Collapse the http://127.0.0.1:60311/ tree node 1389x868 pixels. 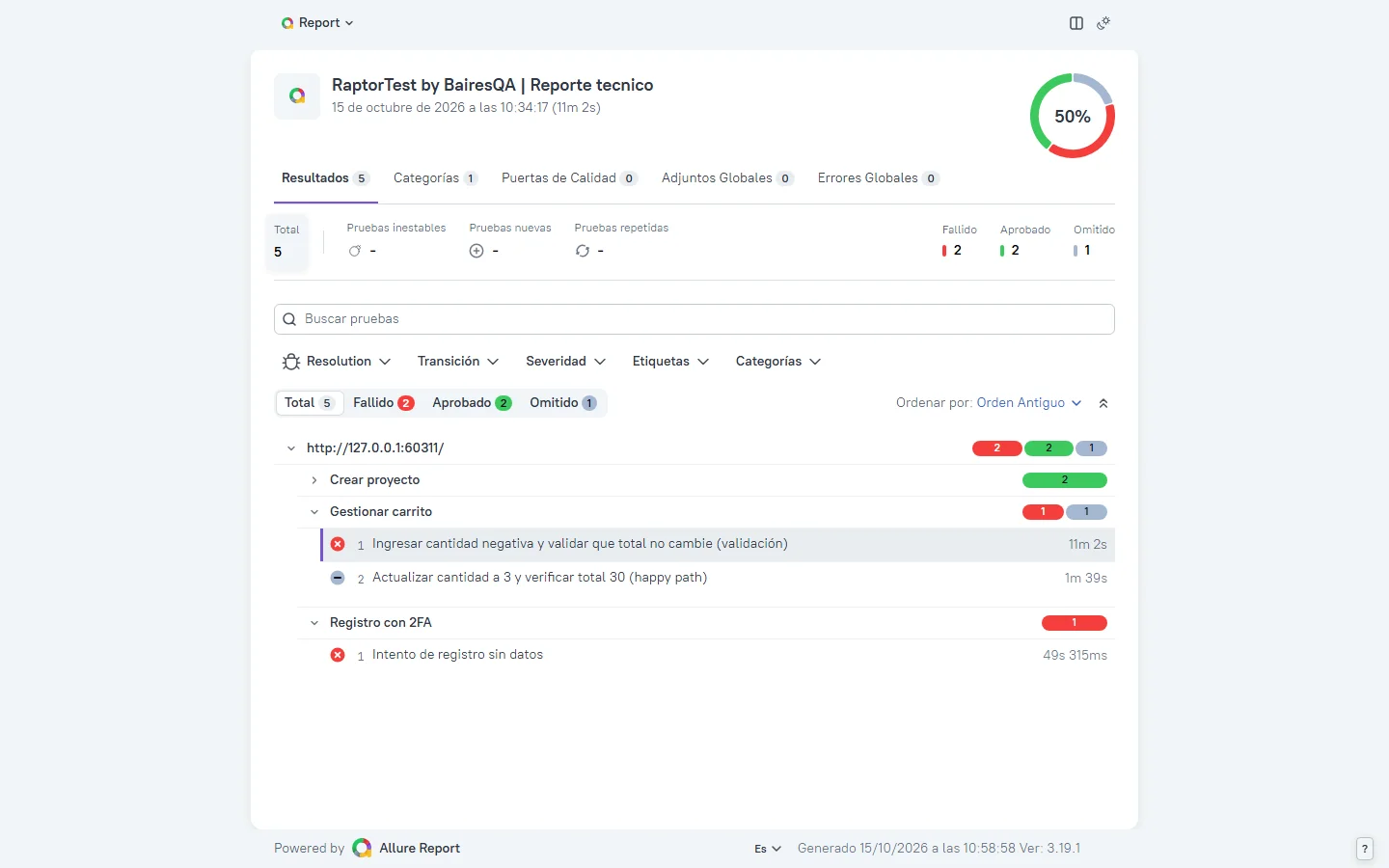point(291,448)
